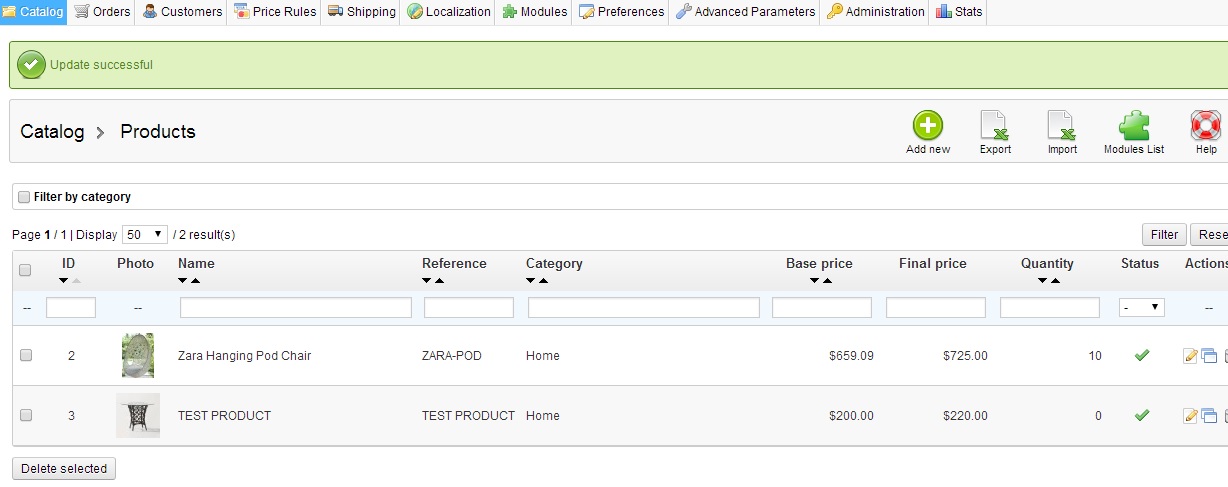
Task: Open the Customers tab
Action: click(x=182, y=12)
